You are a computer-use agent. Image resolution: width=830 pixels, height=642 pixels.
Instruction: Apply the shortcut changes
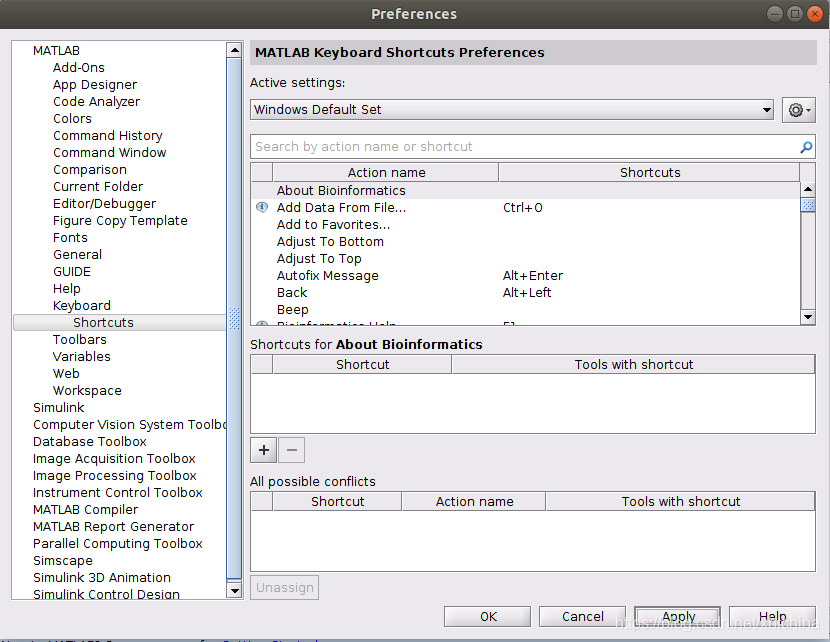point(677,616)
